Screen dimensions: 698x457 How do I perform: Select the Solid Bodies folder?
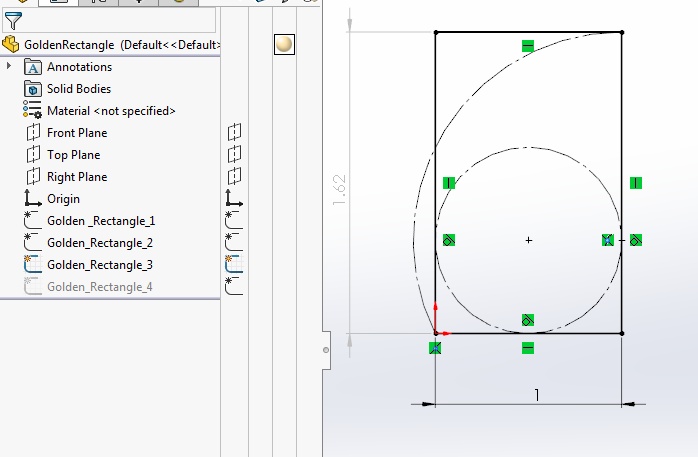(x=79, y=89)
